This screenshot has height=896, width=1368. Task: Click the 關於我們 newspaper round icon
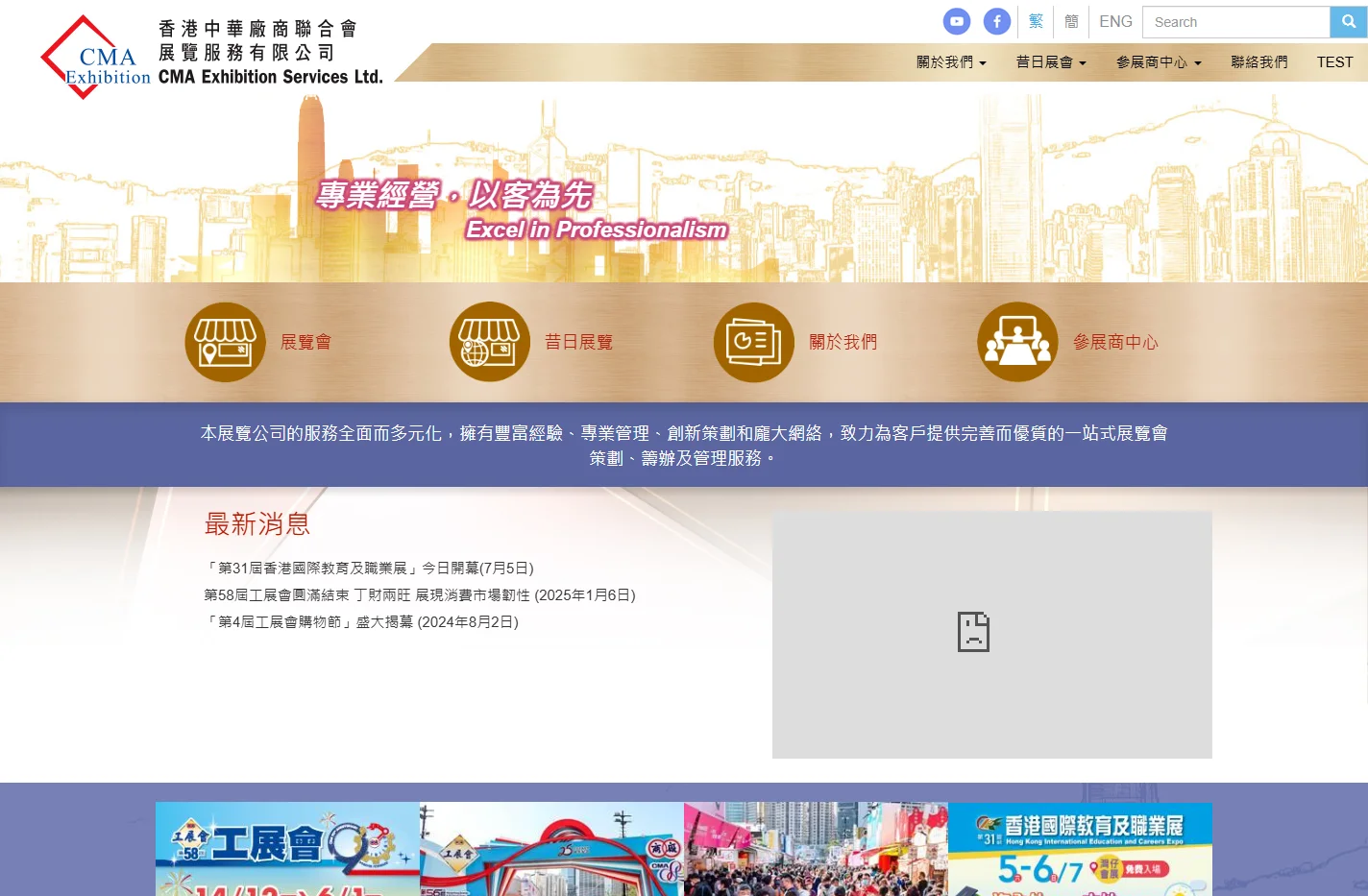coord(754,342)
